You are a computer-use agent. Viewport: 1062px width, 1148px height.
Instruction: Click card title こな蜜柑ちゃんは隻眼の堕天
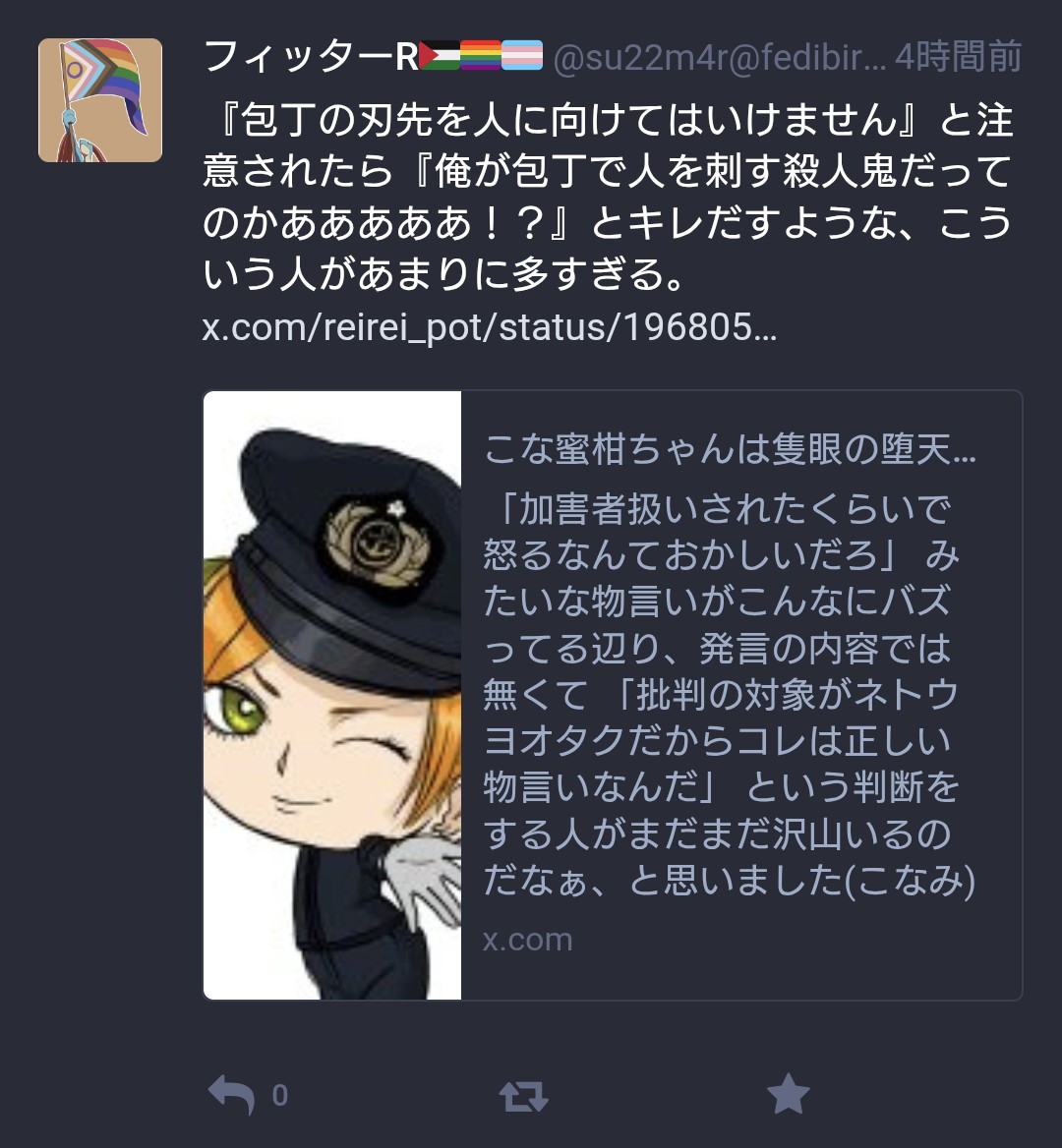point(730,449)
